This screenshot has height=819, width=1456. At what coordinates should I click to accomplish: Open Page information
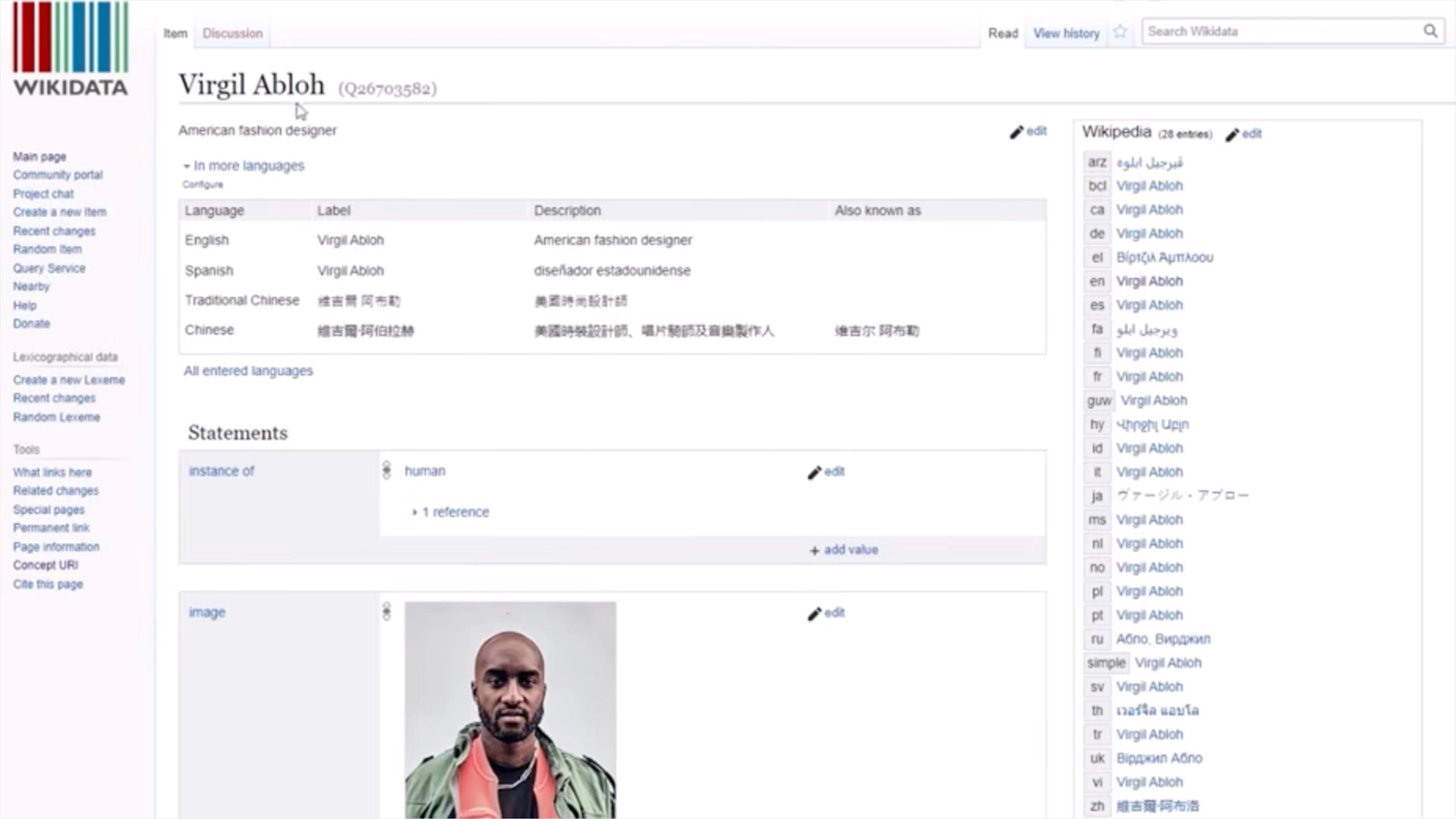tap(56, 547)
